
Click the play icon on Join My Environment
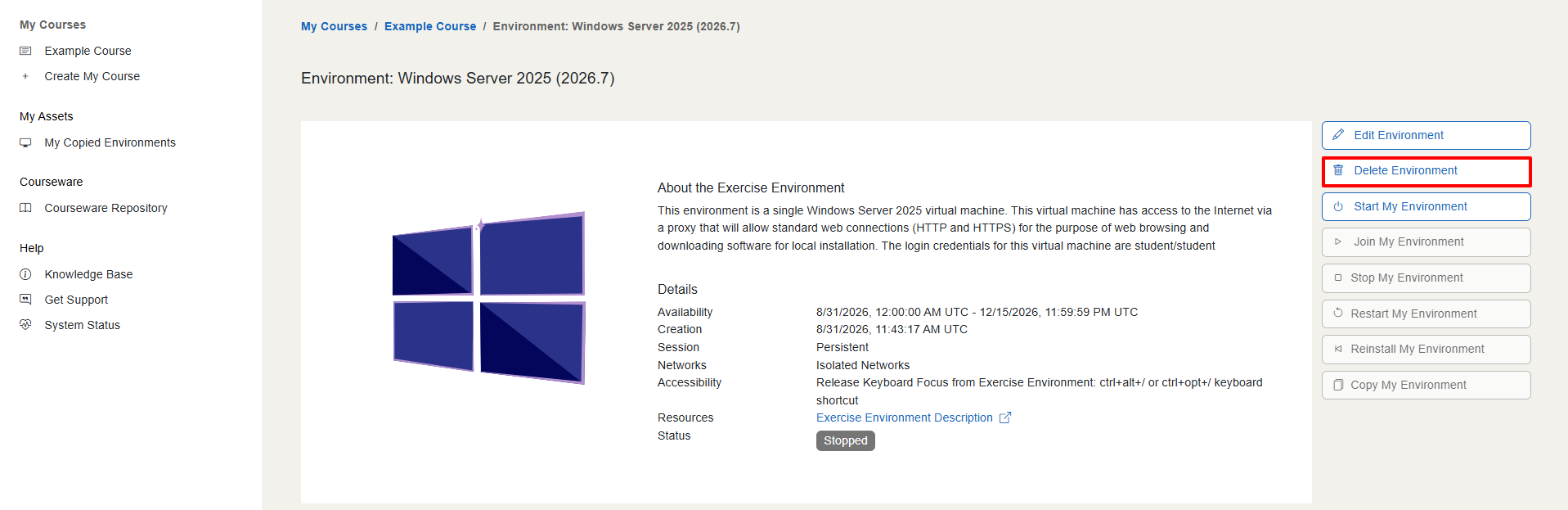[1338, 241]
